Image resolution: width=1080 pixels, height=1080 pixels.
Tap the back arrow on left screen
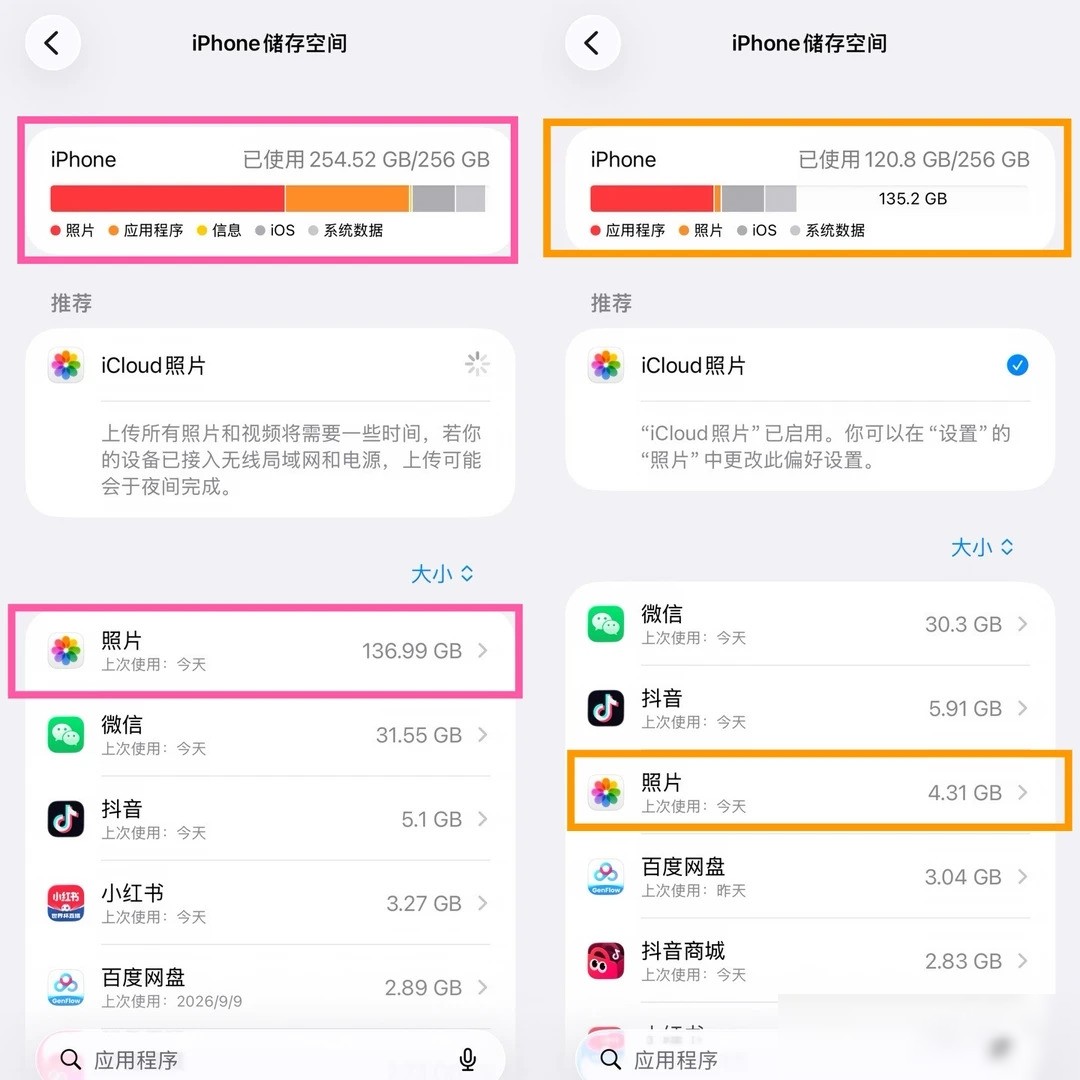[53, 43]
